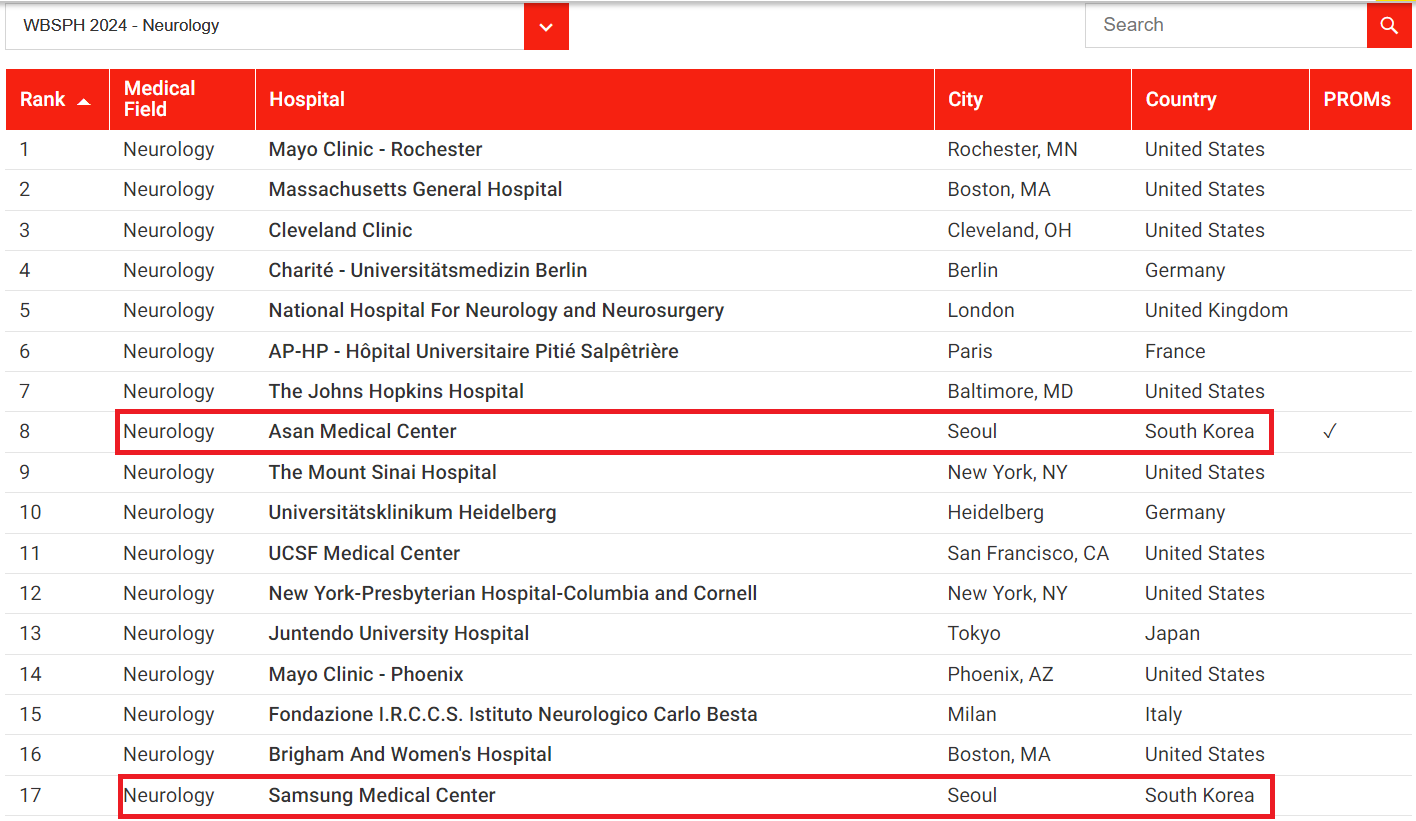Sort by Hospital column header

pyautogui.click(x=594, y=99)
